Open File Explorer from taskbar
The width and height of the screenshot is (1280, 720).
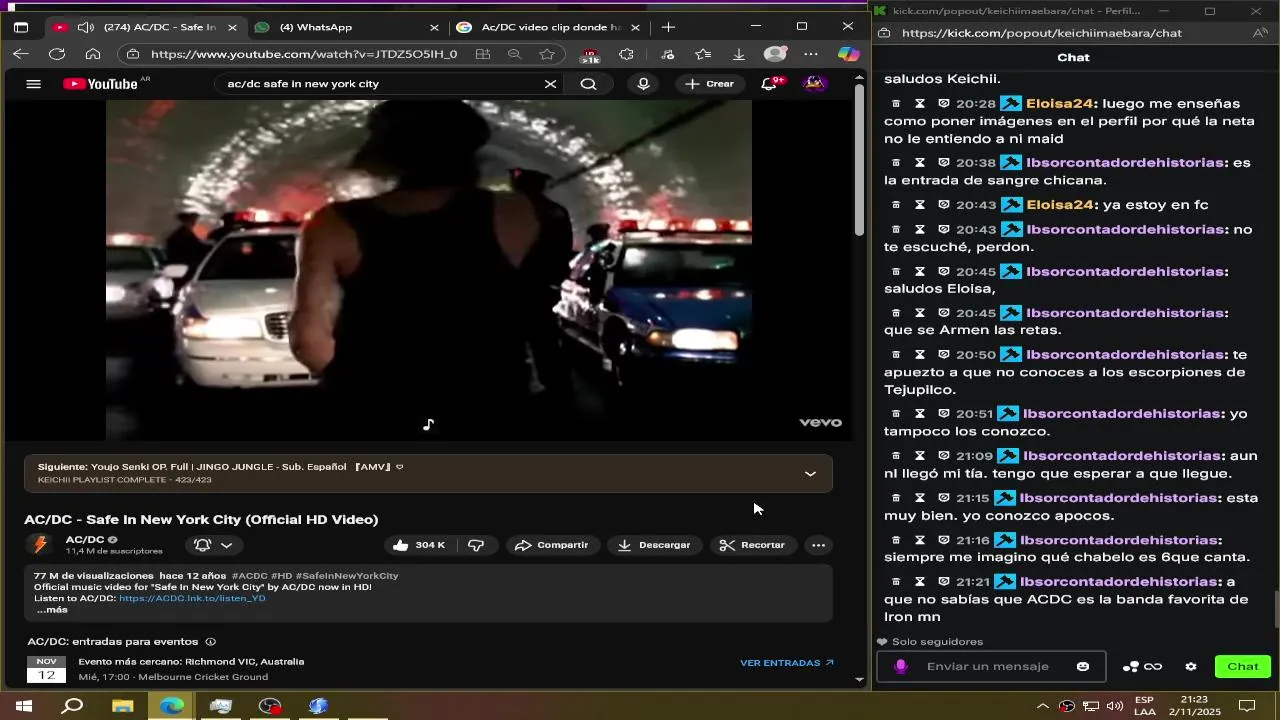point(122,706)
